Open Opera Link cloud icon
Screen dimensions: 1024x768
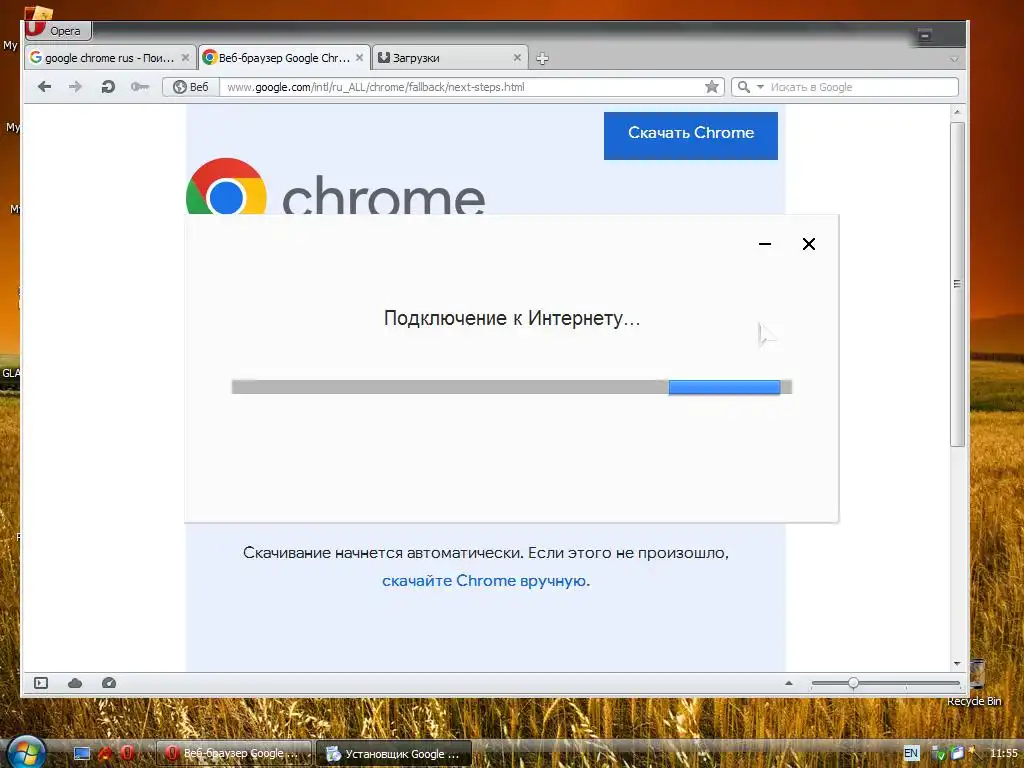pos(75,682)
